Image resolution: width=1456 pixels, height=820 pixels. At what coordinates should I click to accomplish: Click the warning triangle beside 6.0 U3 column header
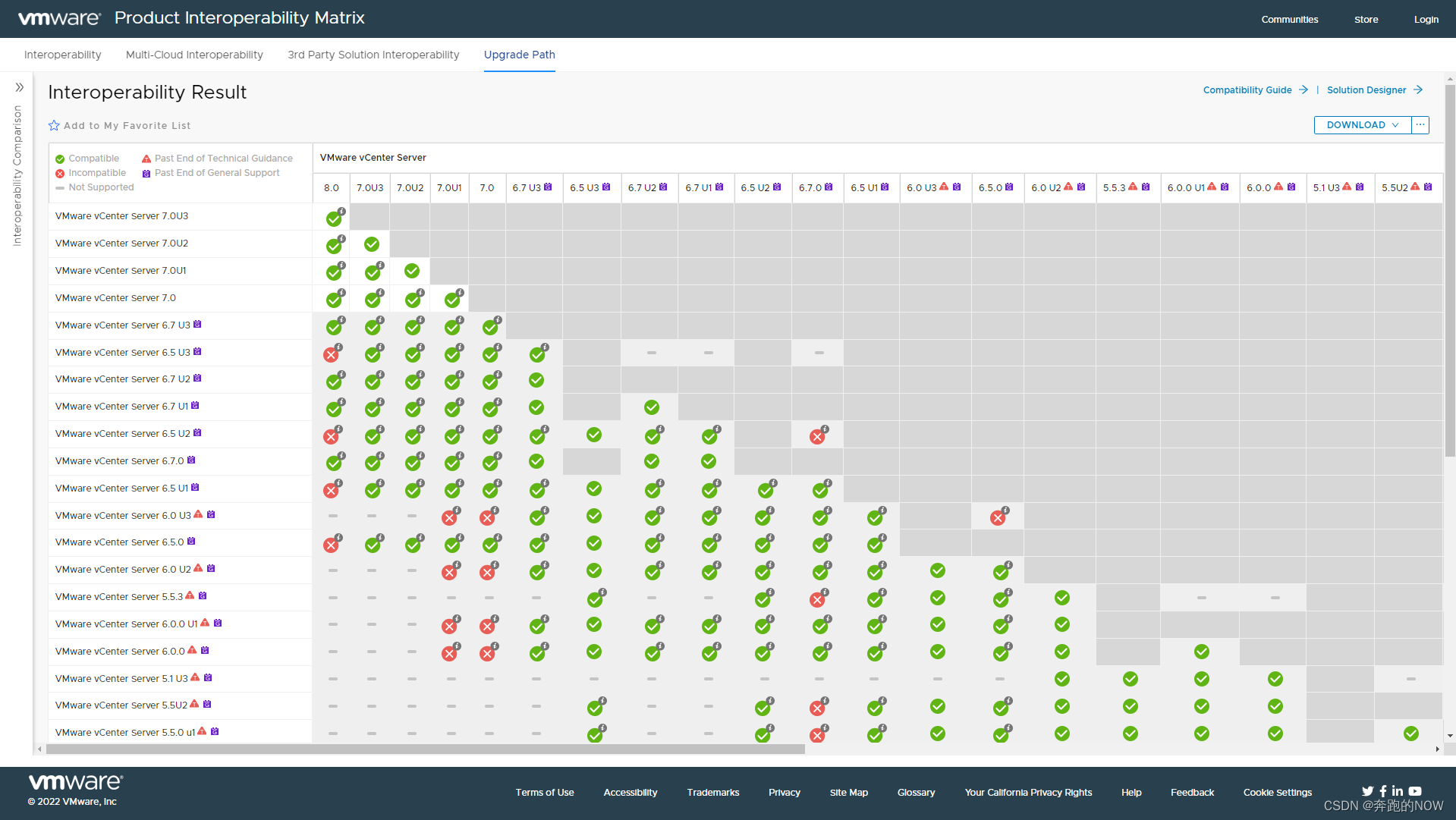(944, 187)
